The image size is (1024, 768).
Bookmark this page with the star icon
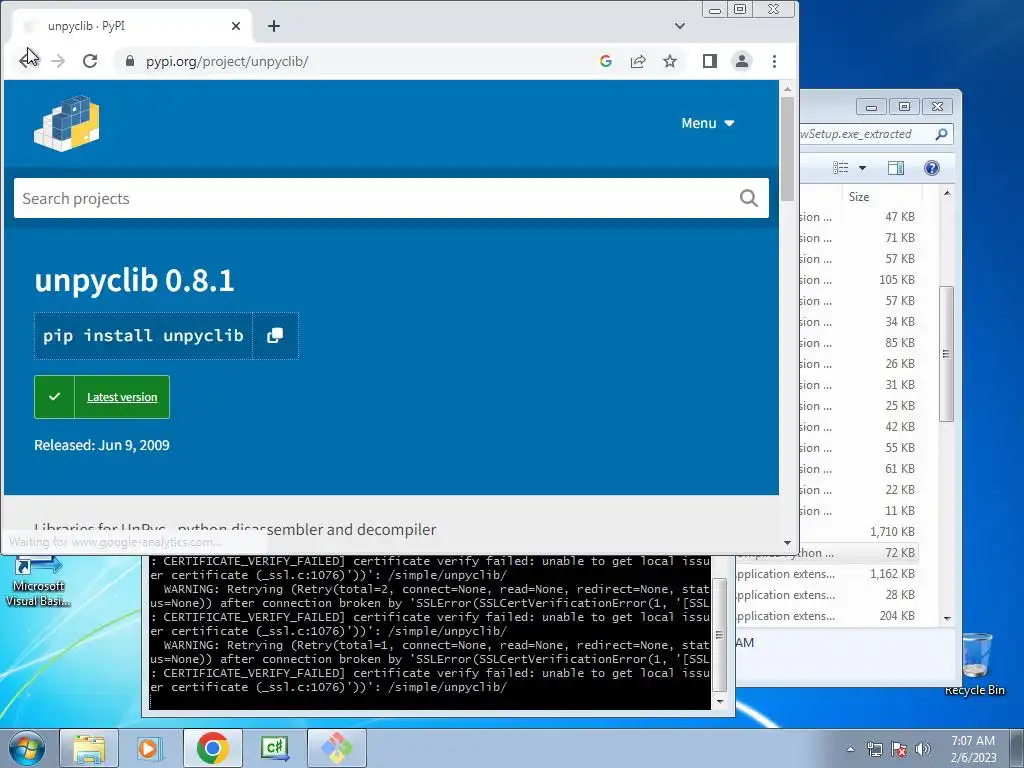pyautogui.click(x=670, y=61)
